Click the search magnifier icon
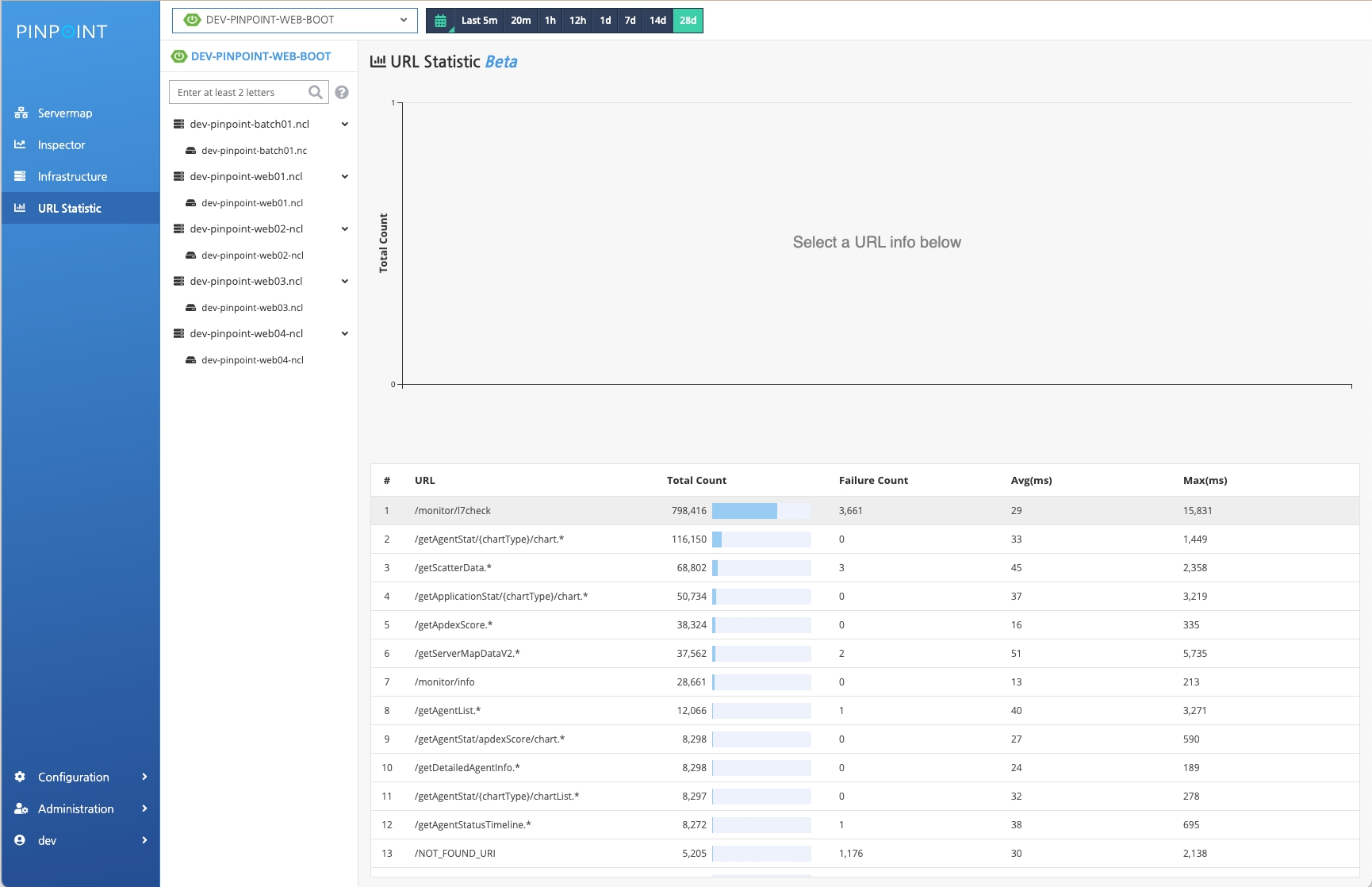Image resolution: width=1372 pixels, height=887 pixels. click(316, 92)
